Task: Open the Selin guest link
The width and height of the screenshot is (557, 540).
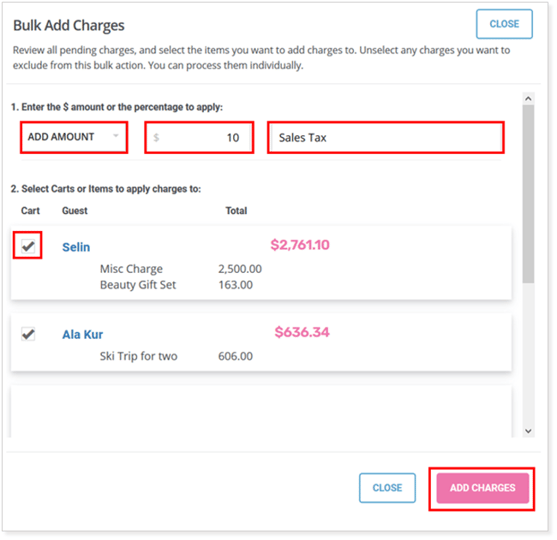Action: click(76, 247)
